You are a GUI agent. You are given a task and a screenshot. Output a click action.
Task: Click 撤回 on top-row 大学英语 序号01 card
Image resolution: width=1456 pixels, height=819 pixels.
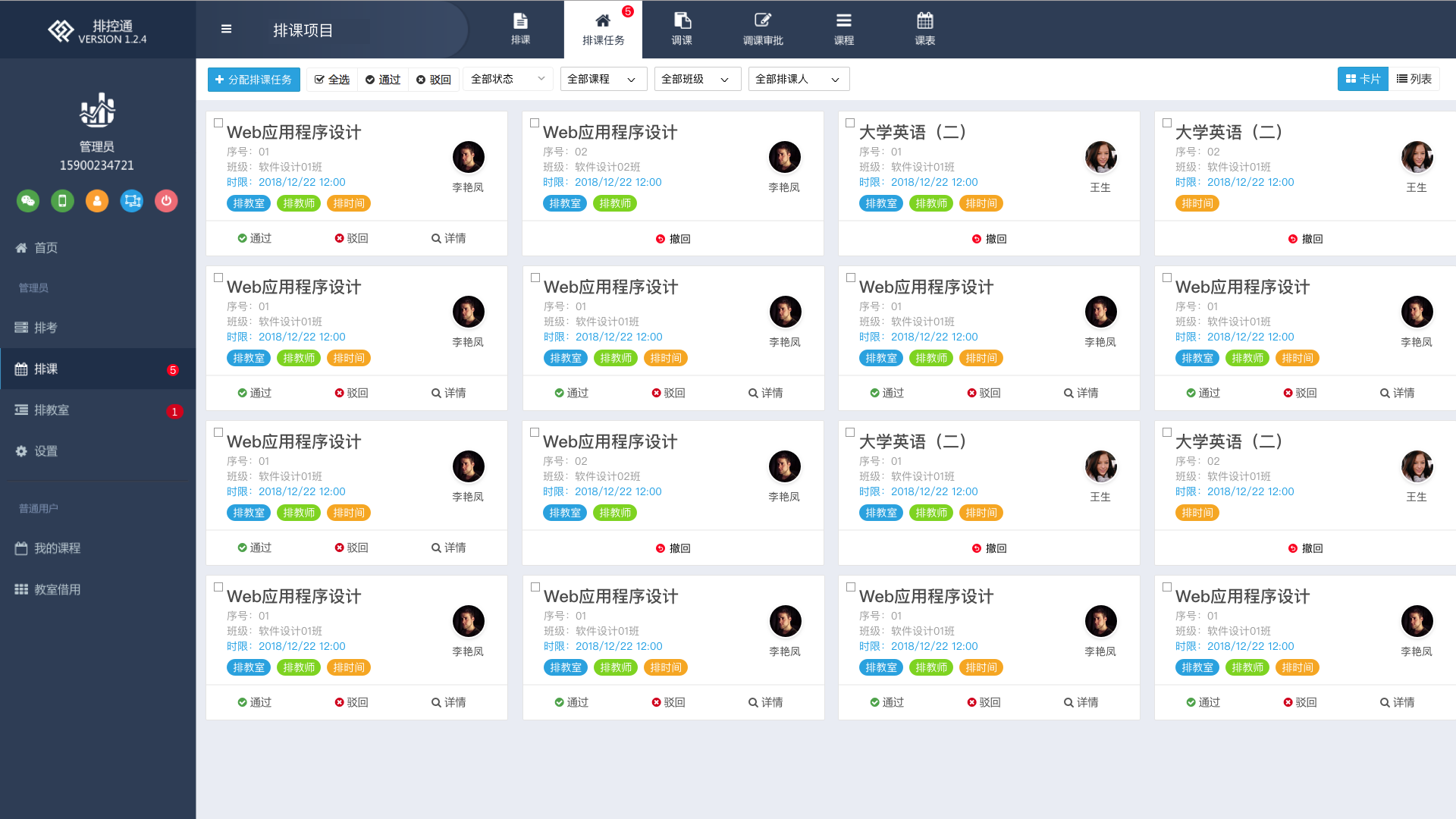[990, 239]
